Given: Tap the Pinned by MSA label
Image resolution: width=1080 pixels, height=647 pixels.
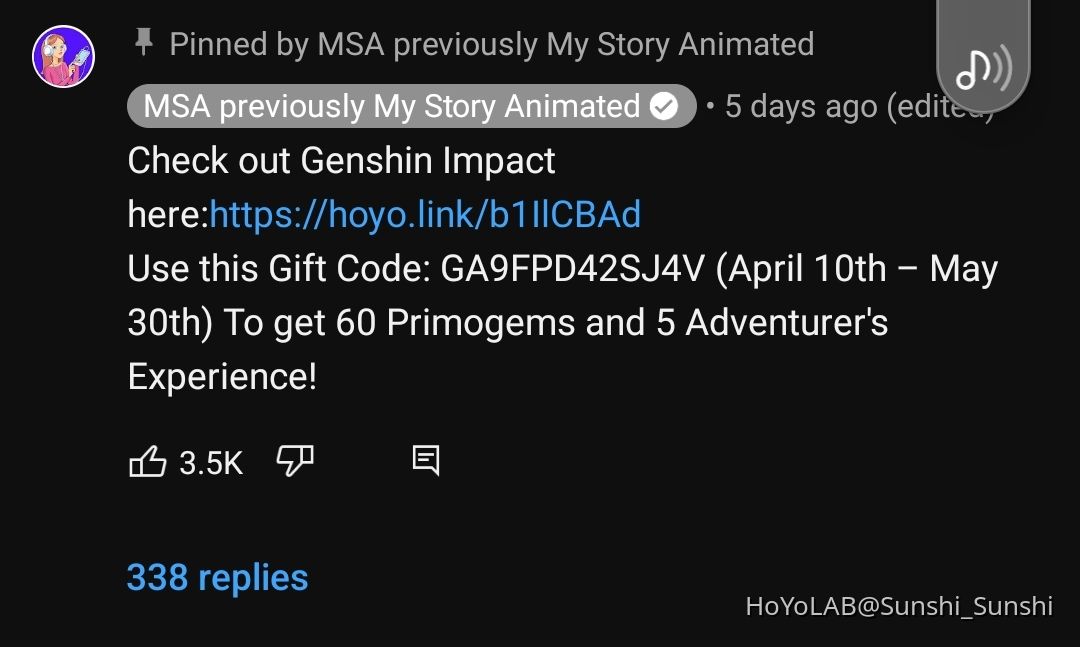Looking at the screenshot, I should pos(491,44).
